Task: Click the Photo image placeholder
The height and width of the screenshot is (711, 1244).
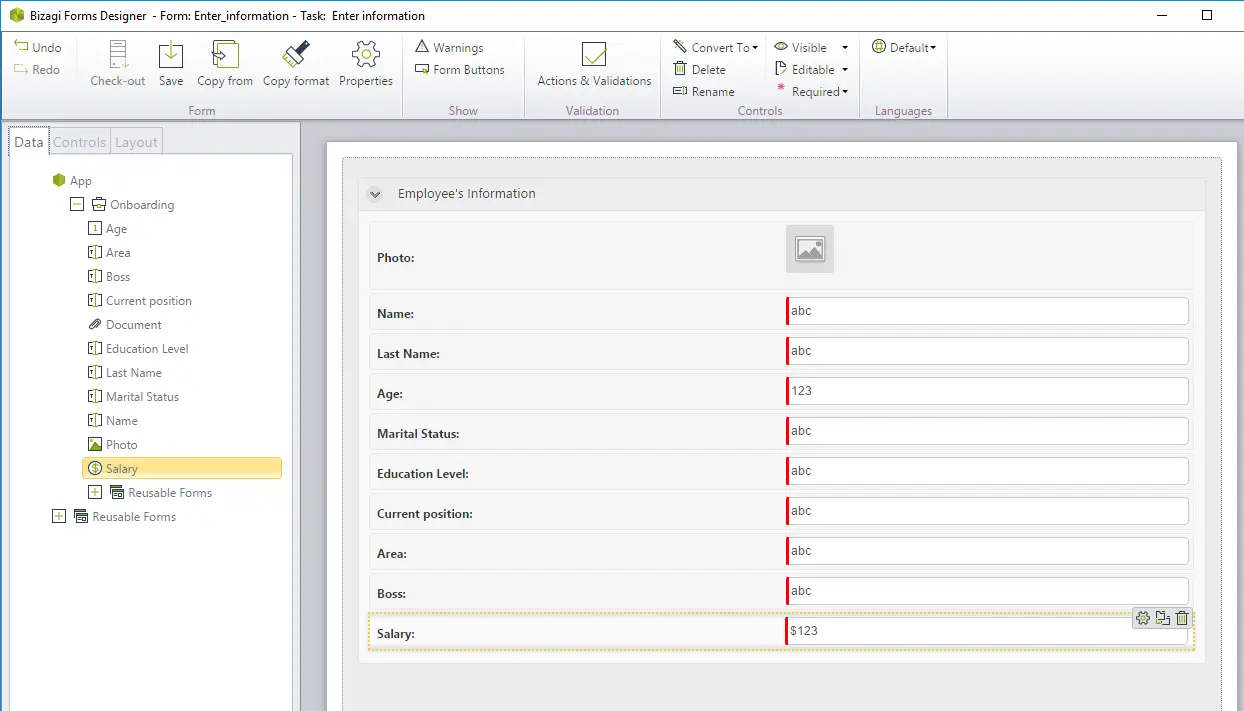Action: tap(810, 249)
